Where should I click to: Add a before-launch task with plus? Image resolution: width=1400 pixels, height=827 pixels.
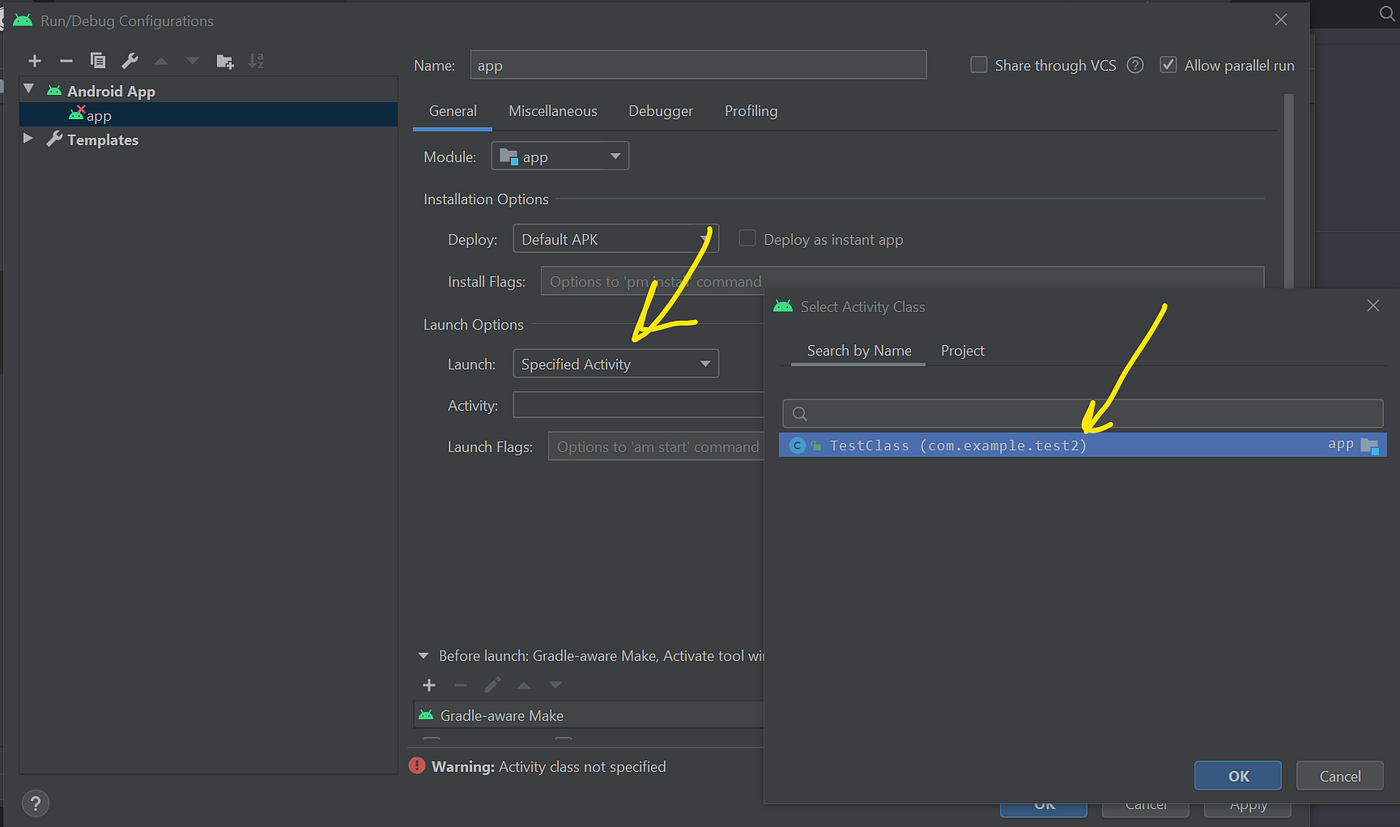point(429,685)
